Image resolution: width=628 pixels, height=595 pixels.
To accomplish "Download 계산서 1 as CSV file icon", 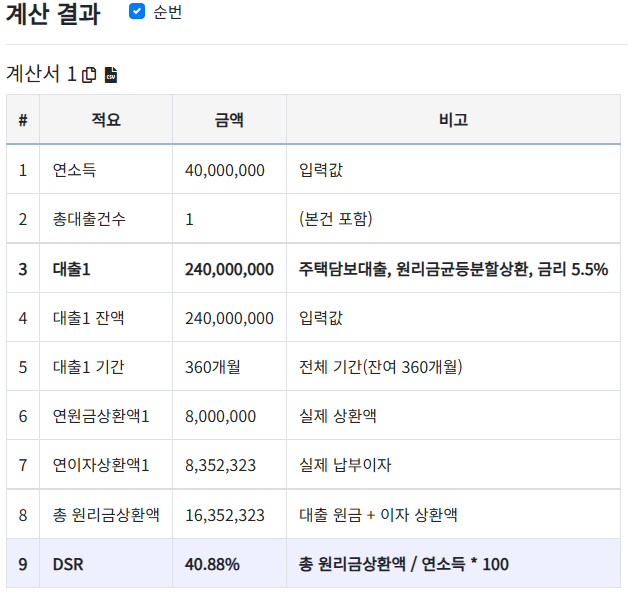I will [x=111, y=74].
